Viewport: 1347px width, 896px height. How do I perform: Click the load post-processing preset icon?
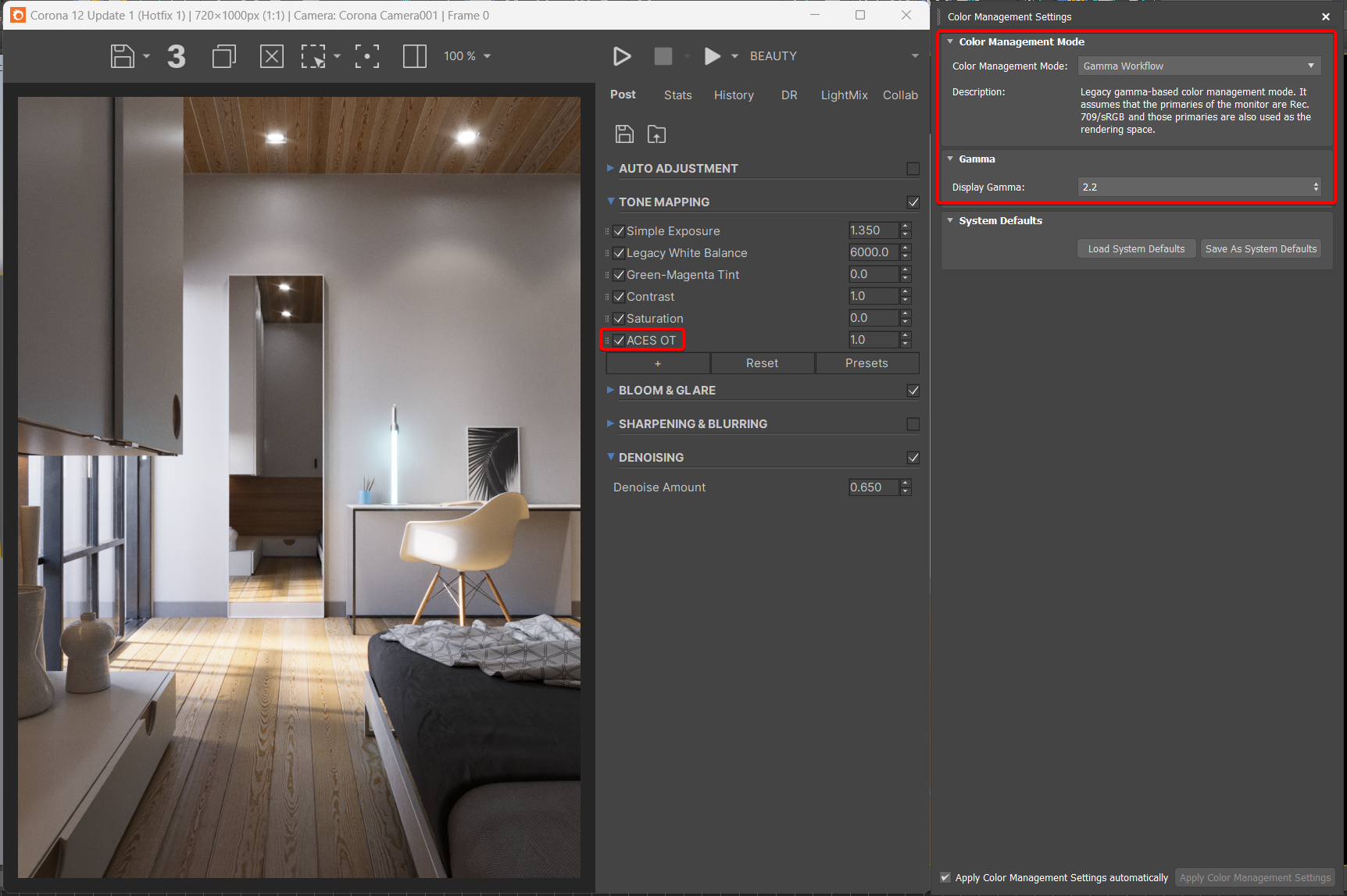(656, 134)
